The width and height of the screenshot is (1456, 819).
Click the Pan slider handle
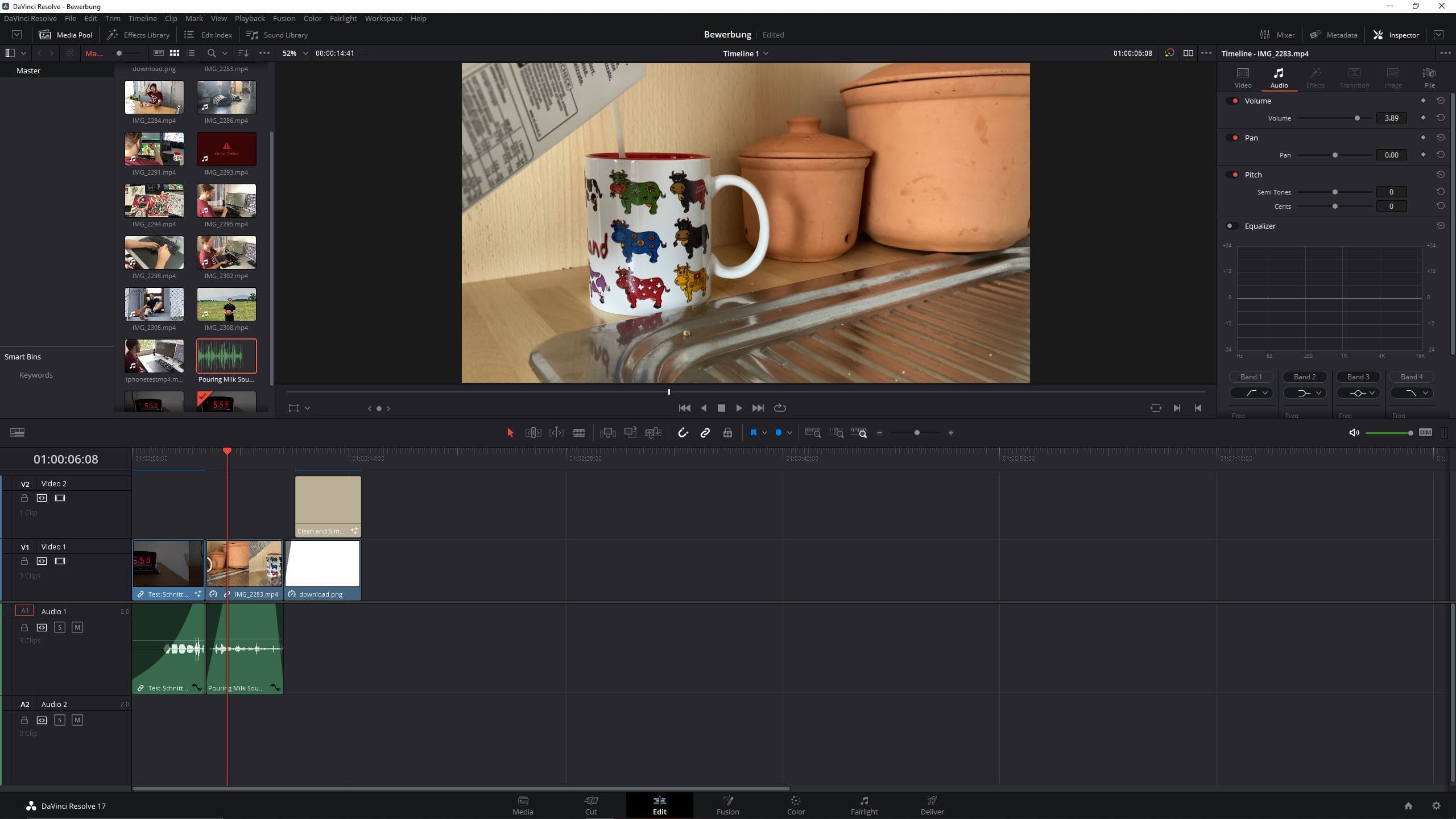click(x=1335, y=155)
